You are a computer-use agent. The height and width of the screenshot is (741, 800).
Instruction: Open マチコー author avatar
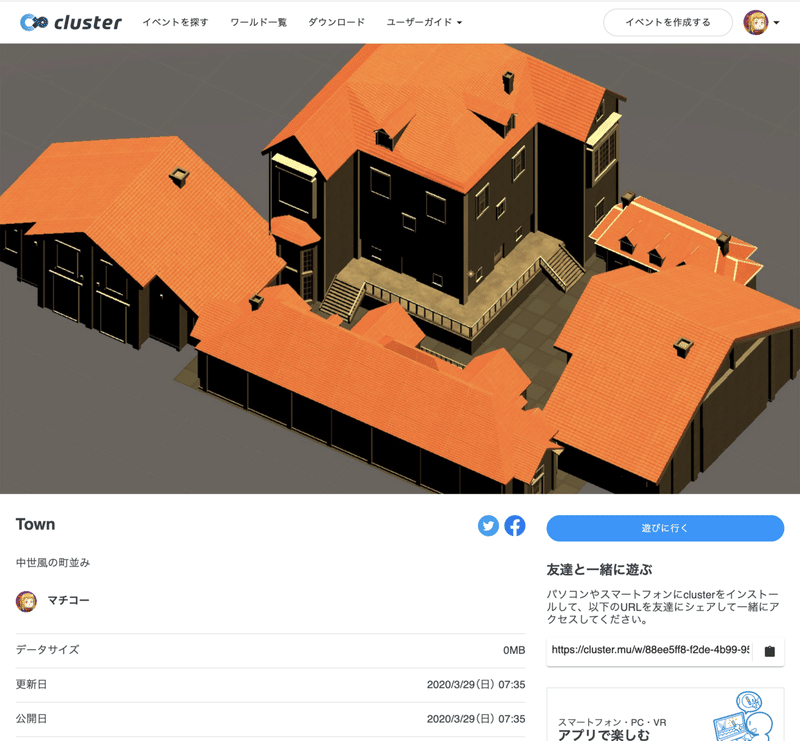[x=26, y=601]
